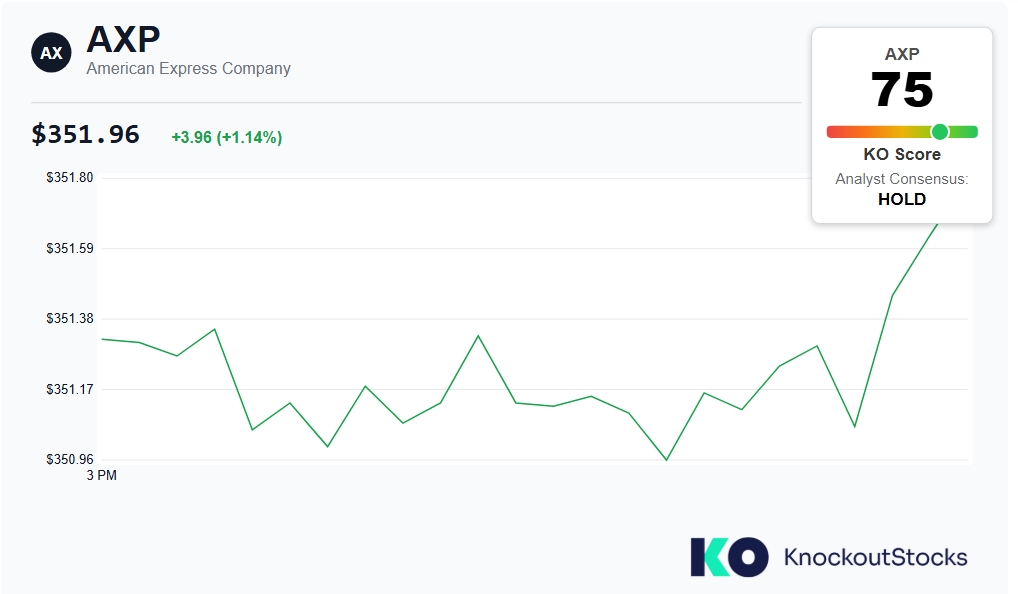Click the green KO Score gauge marker
This screenshot has width=1018, height=594.
[x=939, y=132]
